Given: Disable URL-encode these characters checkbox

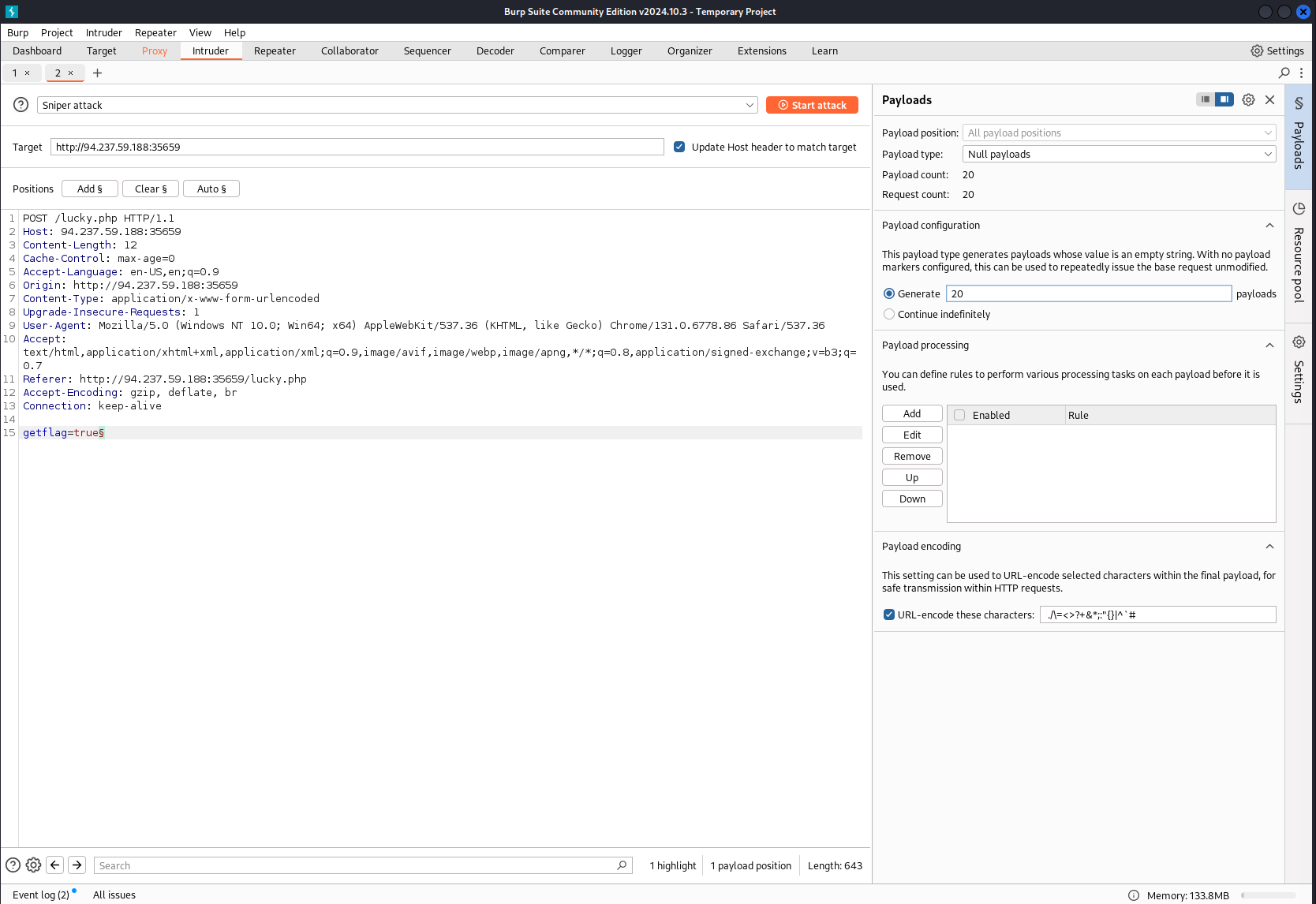Looking at the screenshot, I should tap(889, 614).
